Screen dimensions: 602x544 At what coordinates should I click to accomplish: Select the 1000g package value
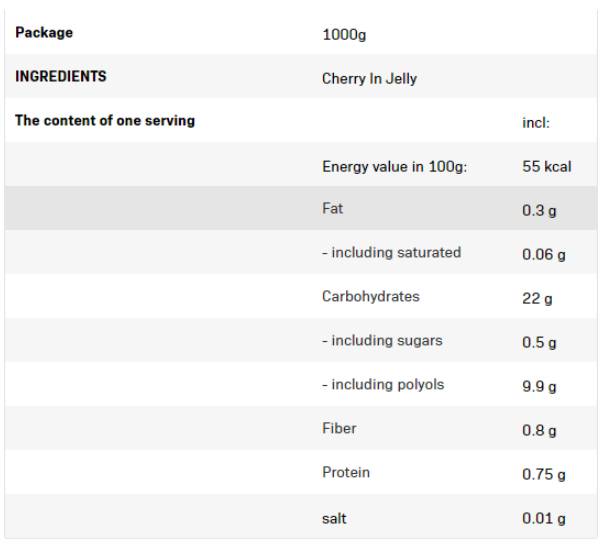[x=344, y=34]
